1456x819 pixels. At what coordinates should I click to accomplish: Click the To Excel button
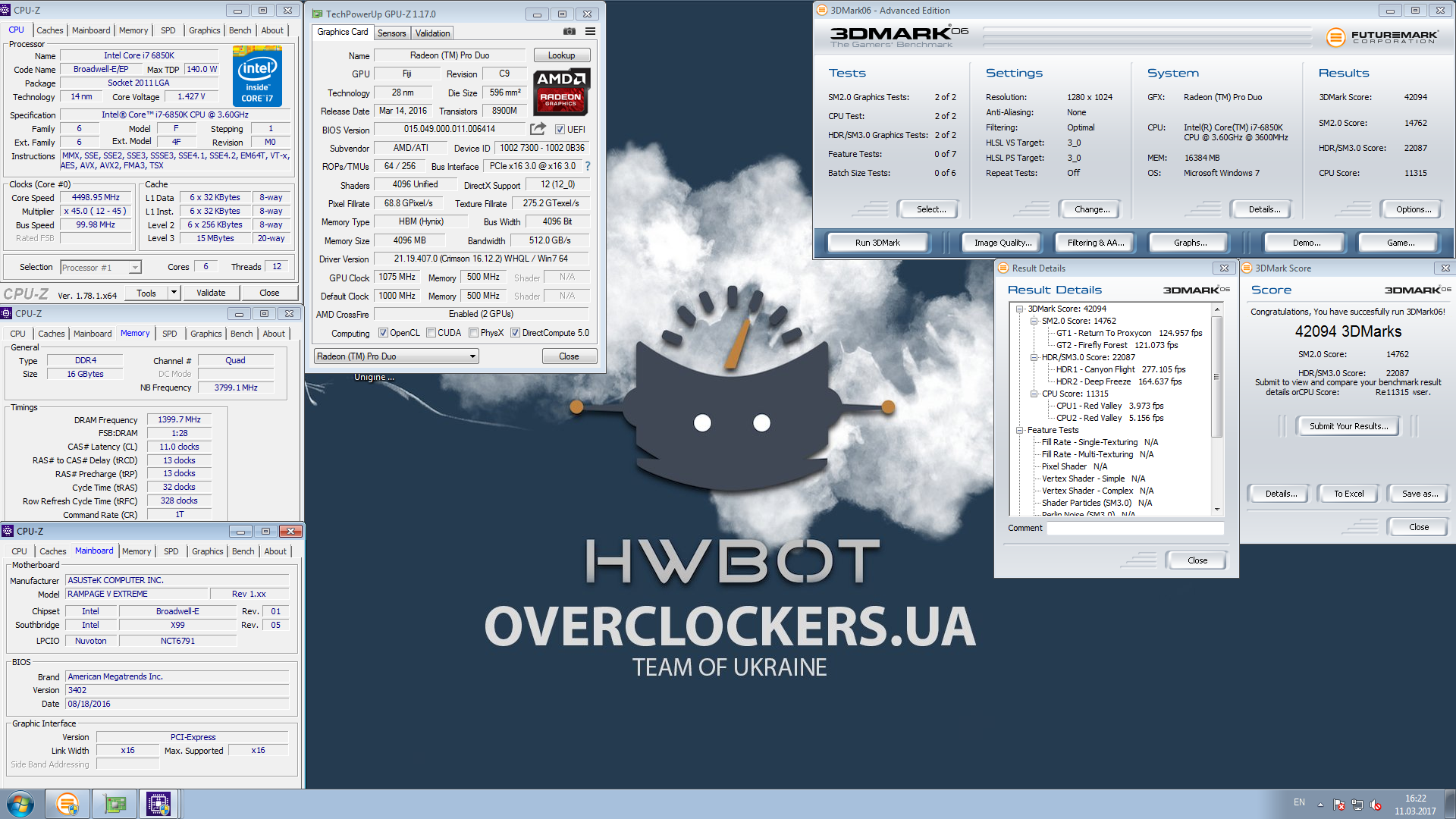pos(1348,494)
